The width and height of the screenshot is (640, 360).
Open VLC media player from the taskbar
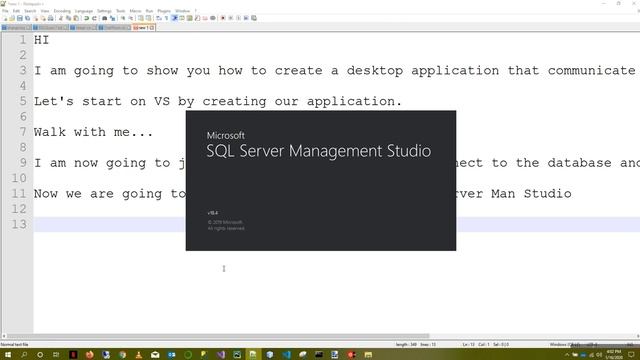coord(139,355)
